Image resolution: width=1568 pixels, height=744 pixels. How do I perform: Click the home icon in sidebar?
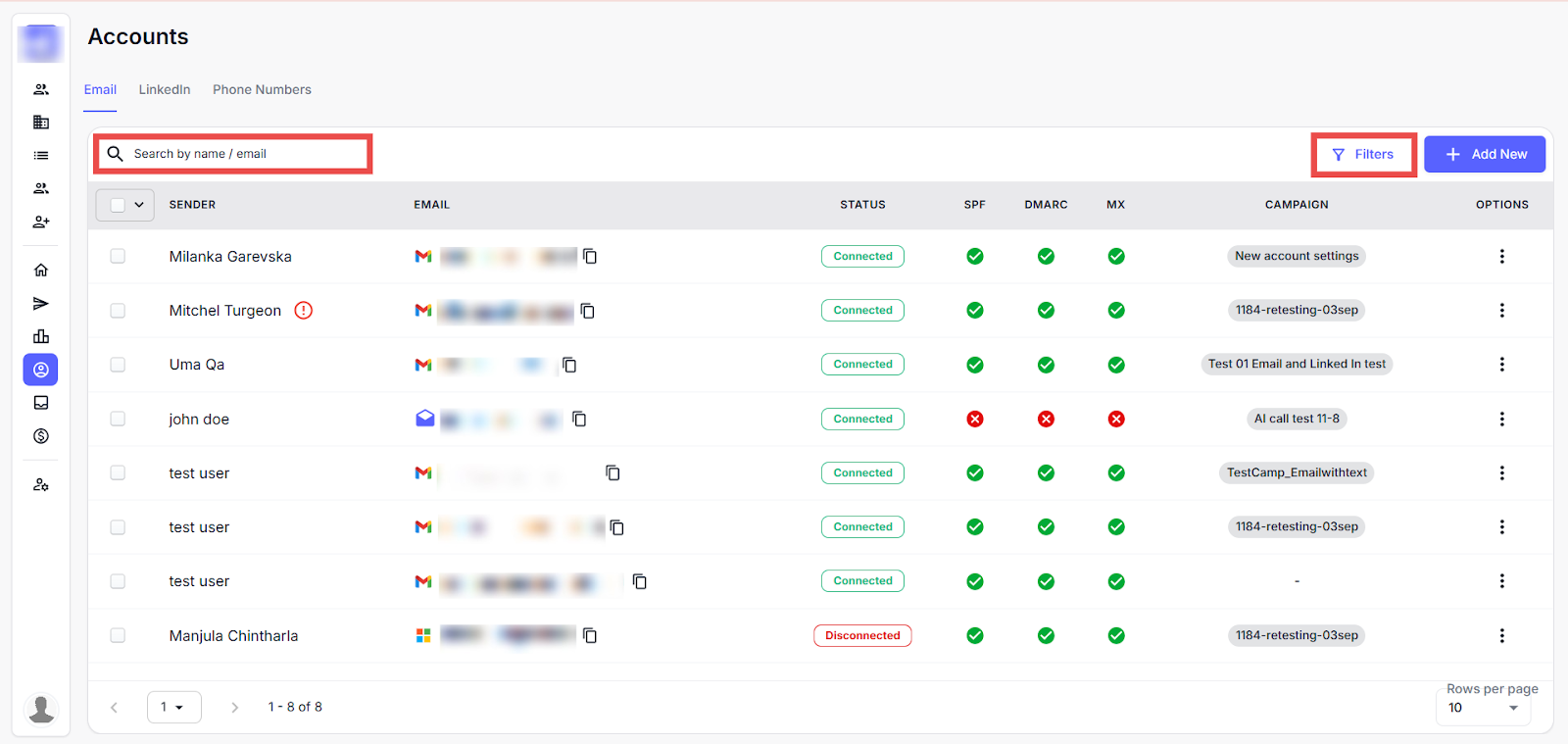pos(41,271)
